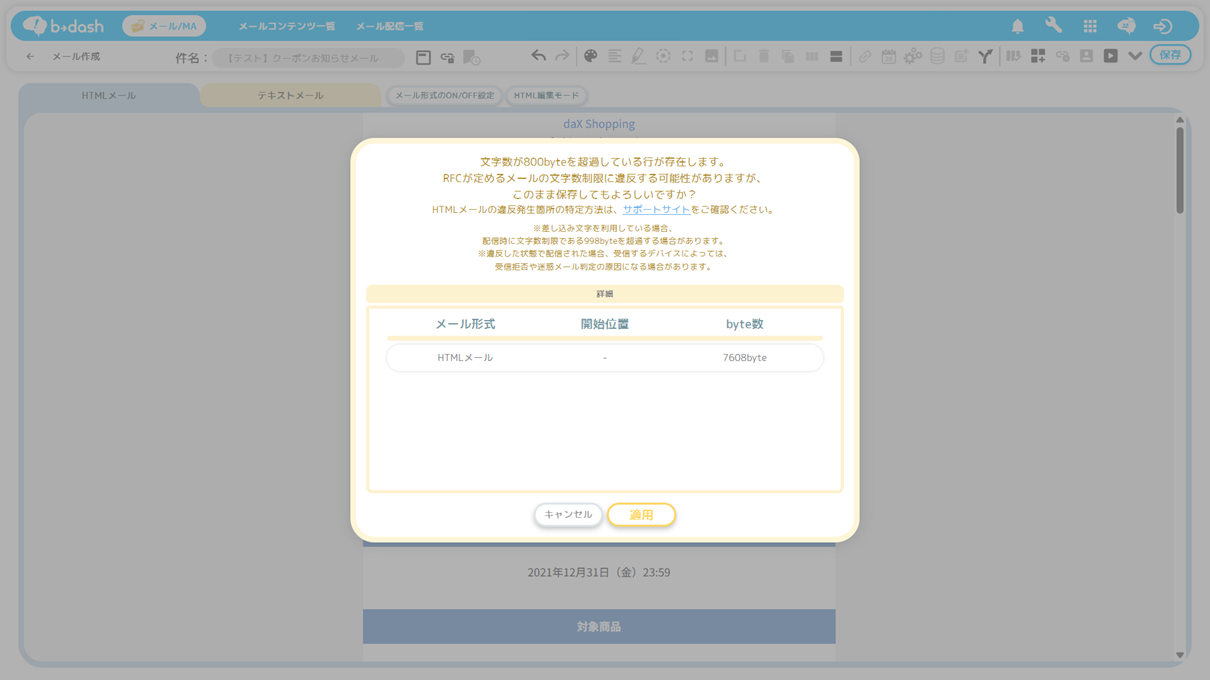Screen dimensions: 1210x680
Task: Click the preview play icon
Action: coord(1110,57)
